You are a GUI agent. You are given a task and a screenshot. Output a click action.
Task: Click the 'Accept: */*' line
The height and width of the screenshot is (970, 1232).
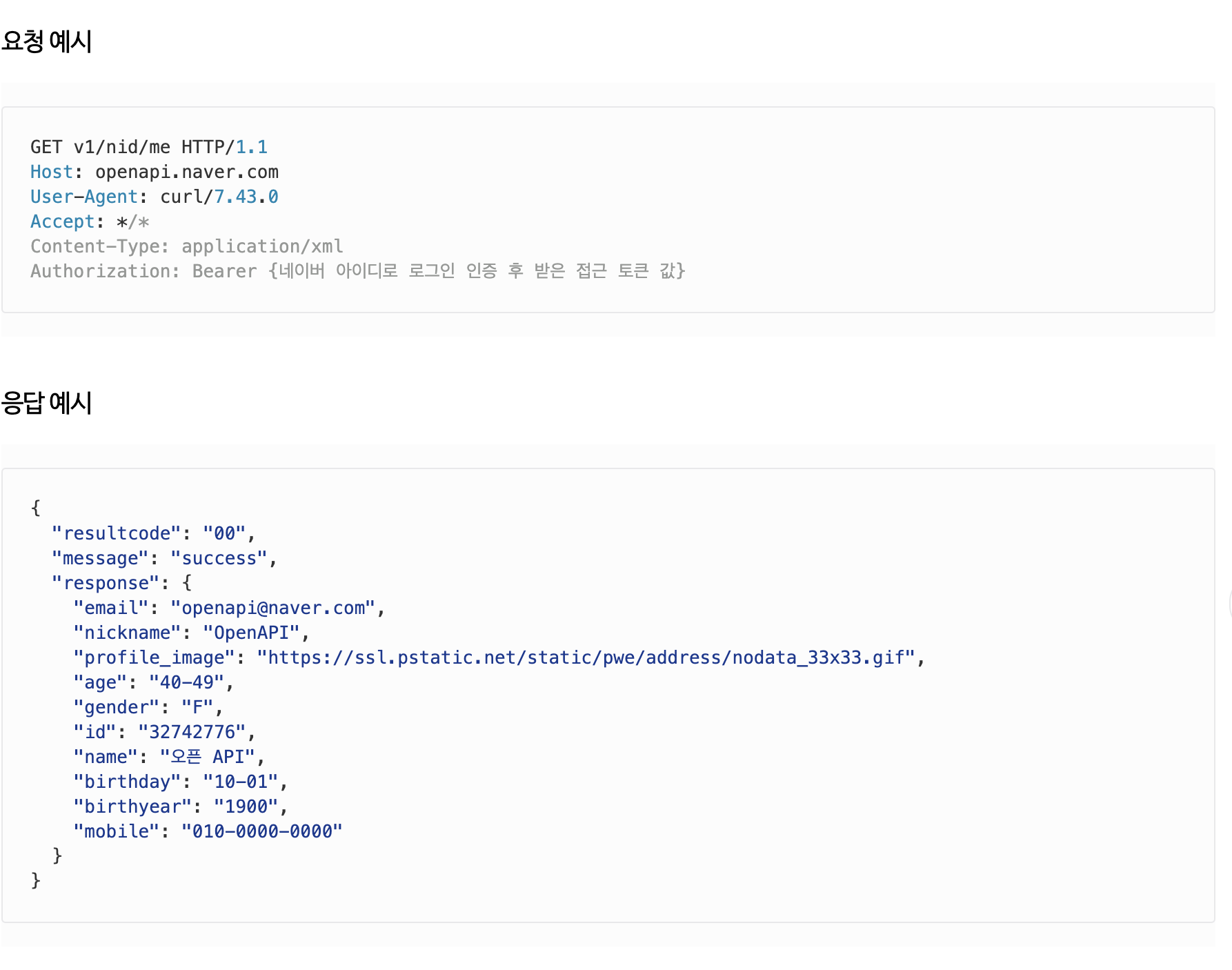(90, 221)
